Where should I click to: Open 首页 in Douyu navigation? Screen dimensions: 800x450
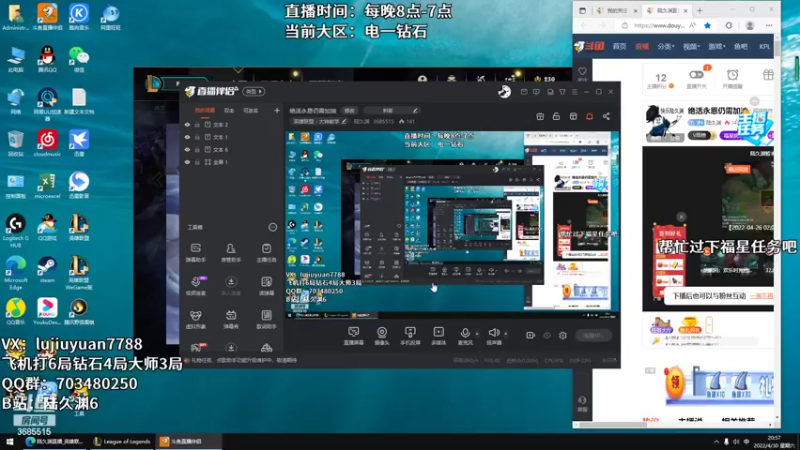[619, 46]
